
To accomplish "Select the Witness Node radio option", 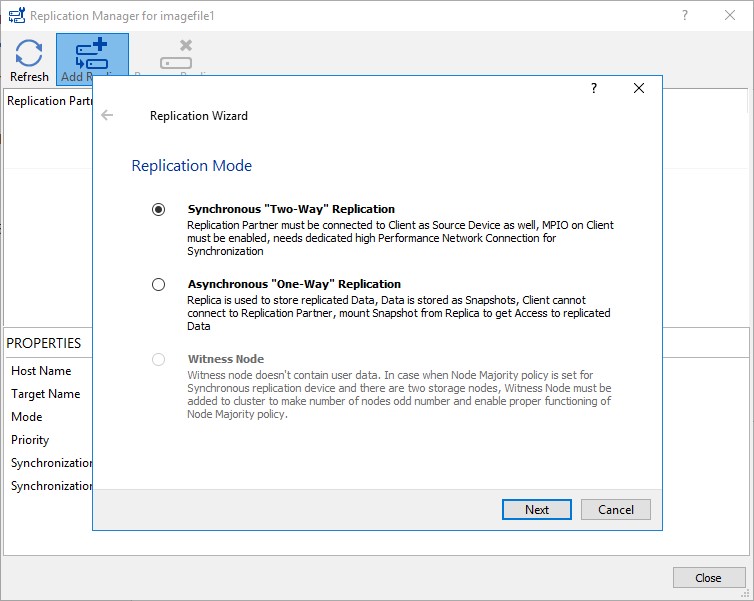I will (x=158, y=359).
